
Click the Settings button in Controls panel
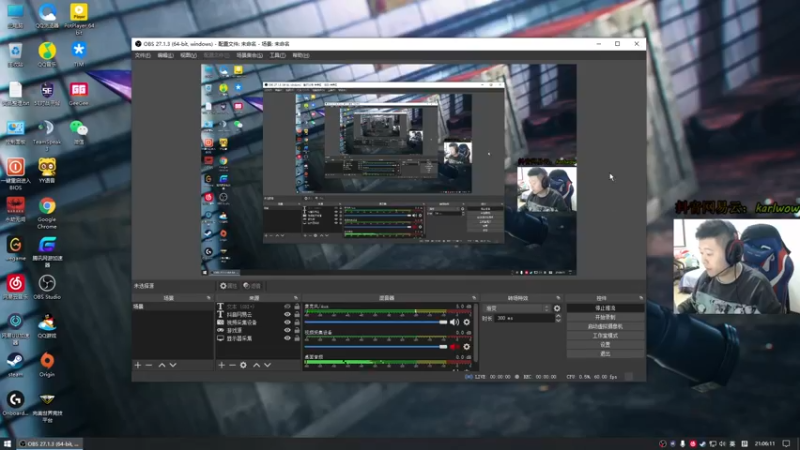pyautogui.click(x=605, y=345)
